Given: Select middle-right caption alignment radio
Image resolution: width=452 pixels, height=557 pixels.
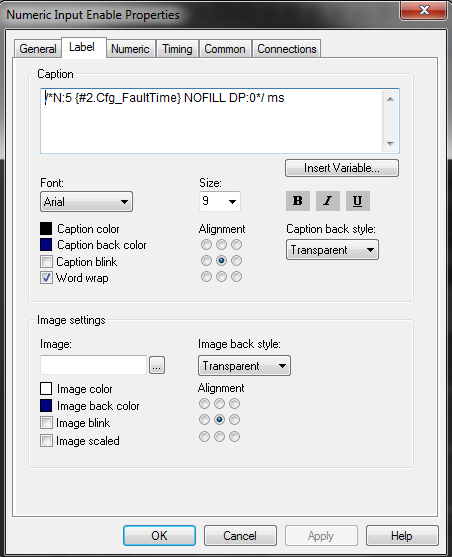Looking at the screenshot, I should click(x=236, y=260).
